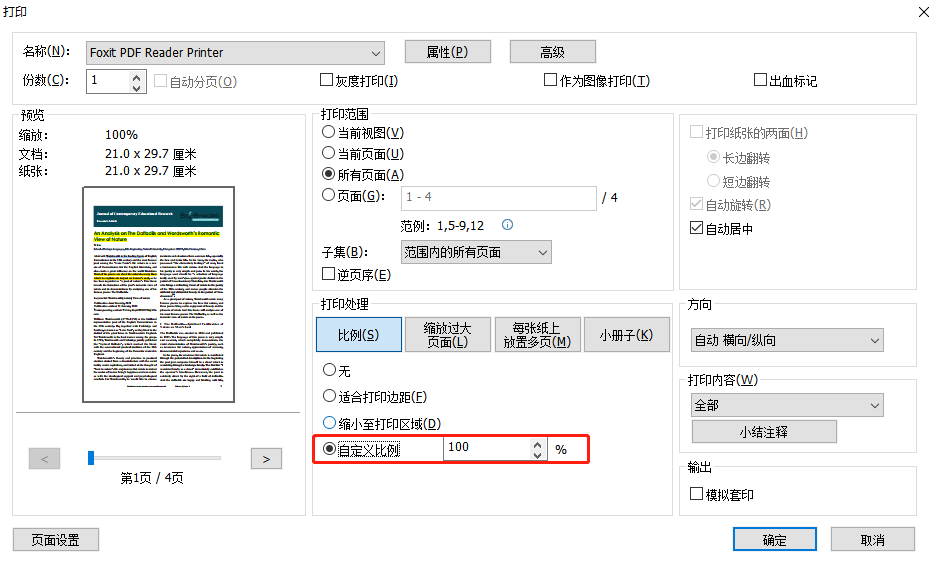Expand the 子集 page subset dropdown

541,253
